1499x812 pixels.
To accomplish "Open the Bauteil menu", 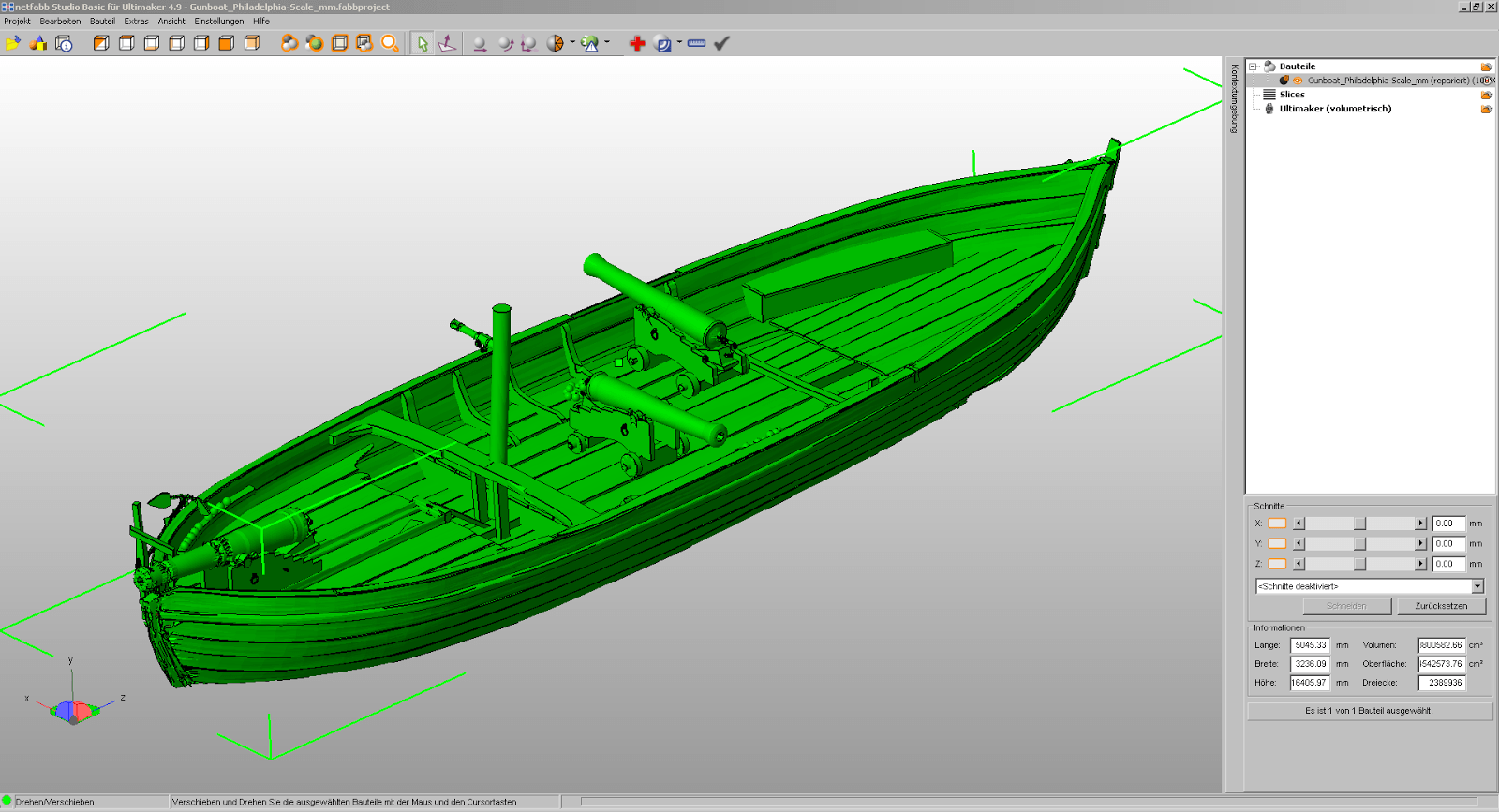I will 102,21.
